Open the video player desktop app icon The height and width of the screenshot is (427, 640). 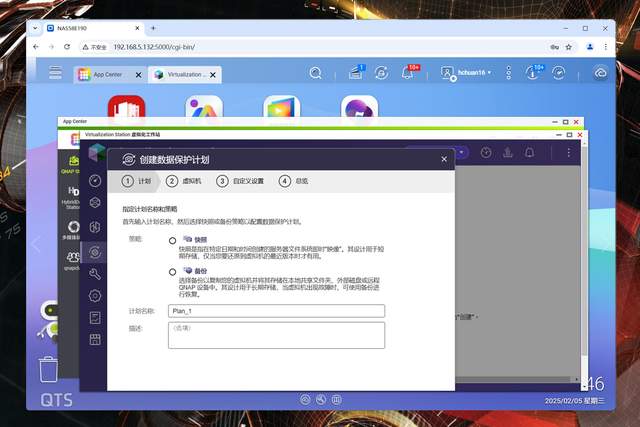(x=282, y=107)
